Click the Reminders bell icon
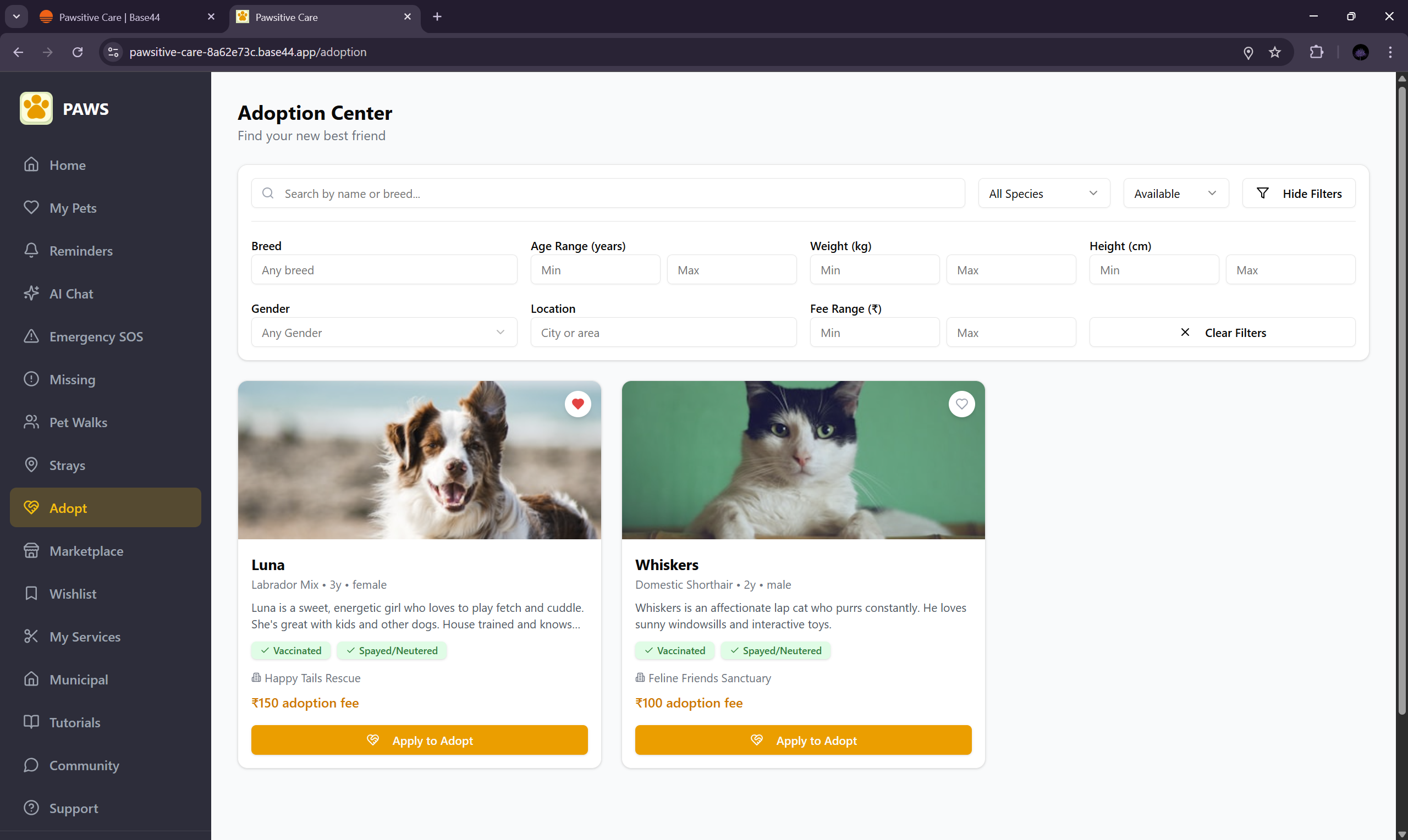Viewport: 1408px width, 840px height. click(x=31, y=250)
